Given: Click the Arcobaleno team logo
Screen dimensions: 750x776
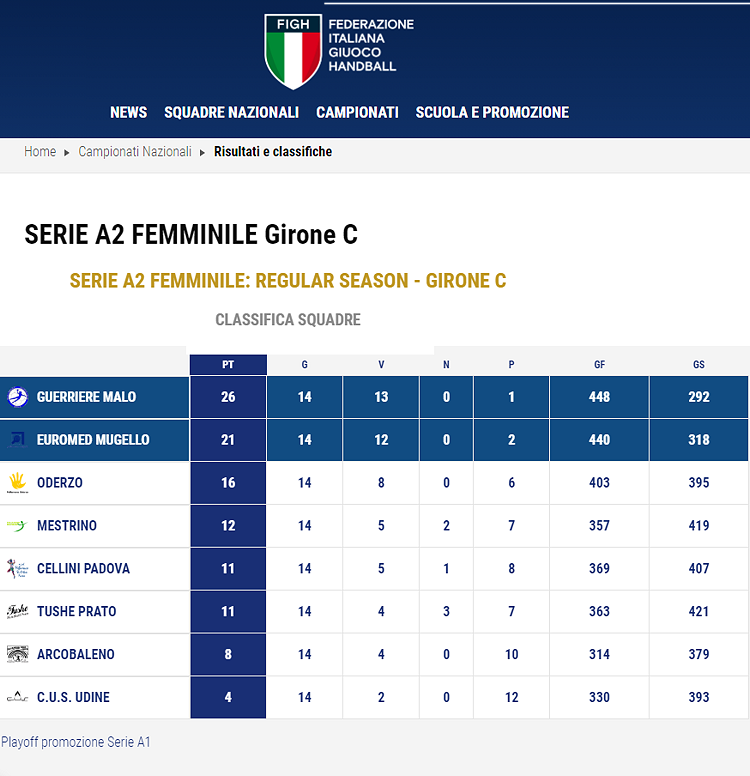Looking at the screenshot, I should pyautogui.click(x=18, y=654).
